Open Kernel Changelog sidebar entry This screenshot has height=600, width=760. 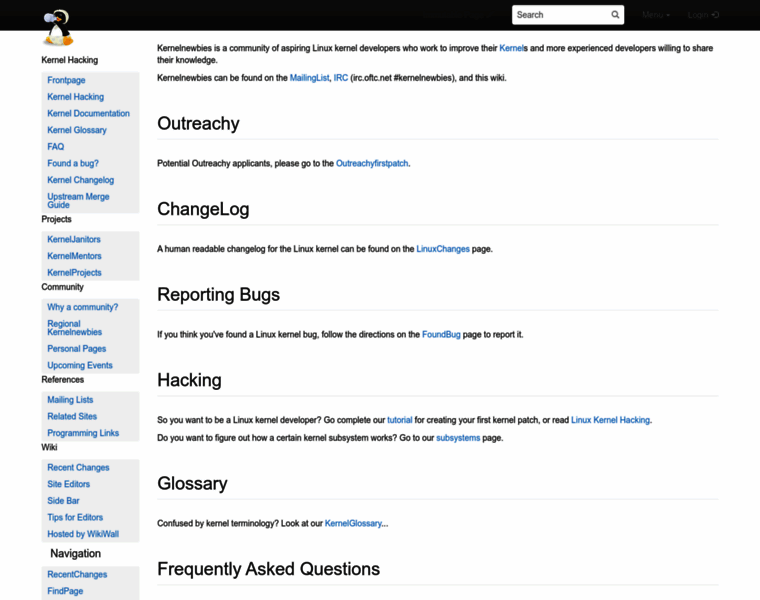pos(81,180)
